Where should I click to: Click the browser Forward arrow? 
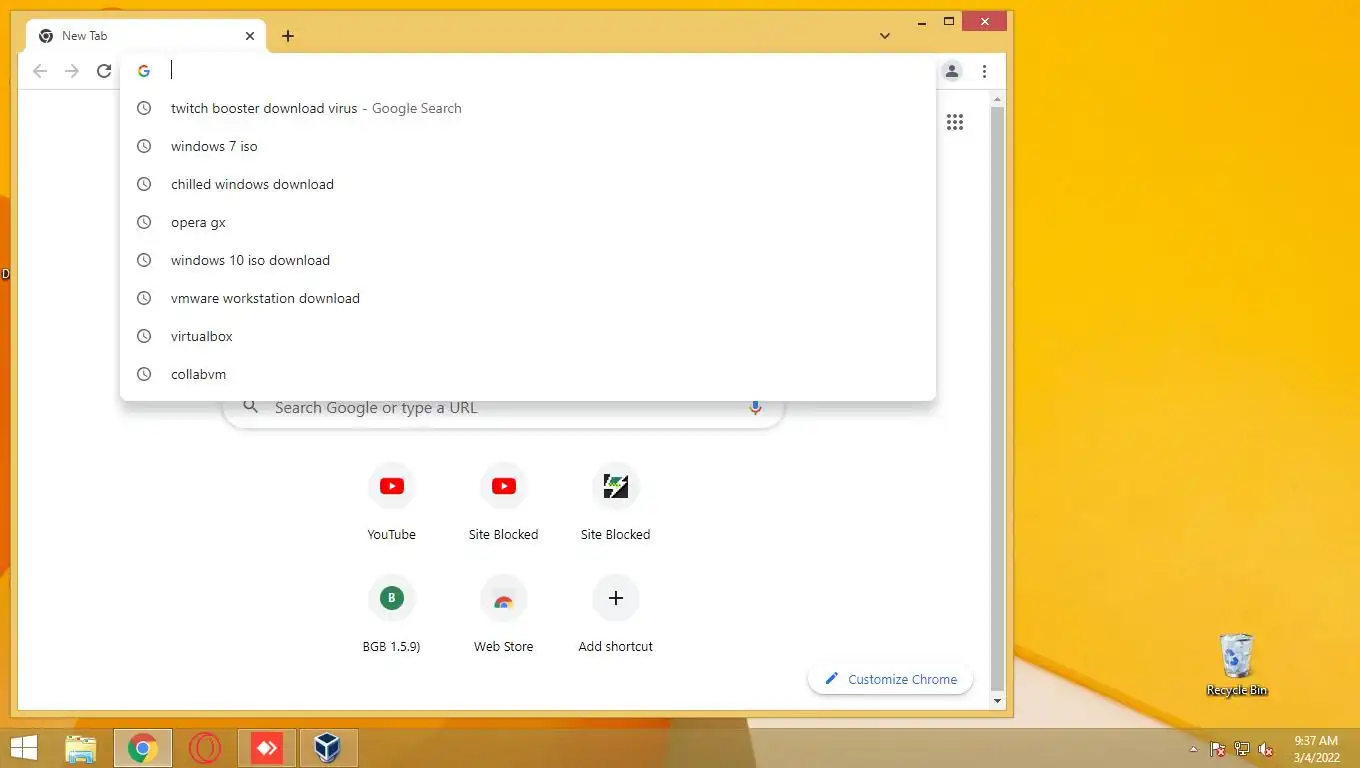pyautogui.click(x=72, y=71)
